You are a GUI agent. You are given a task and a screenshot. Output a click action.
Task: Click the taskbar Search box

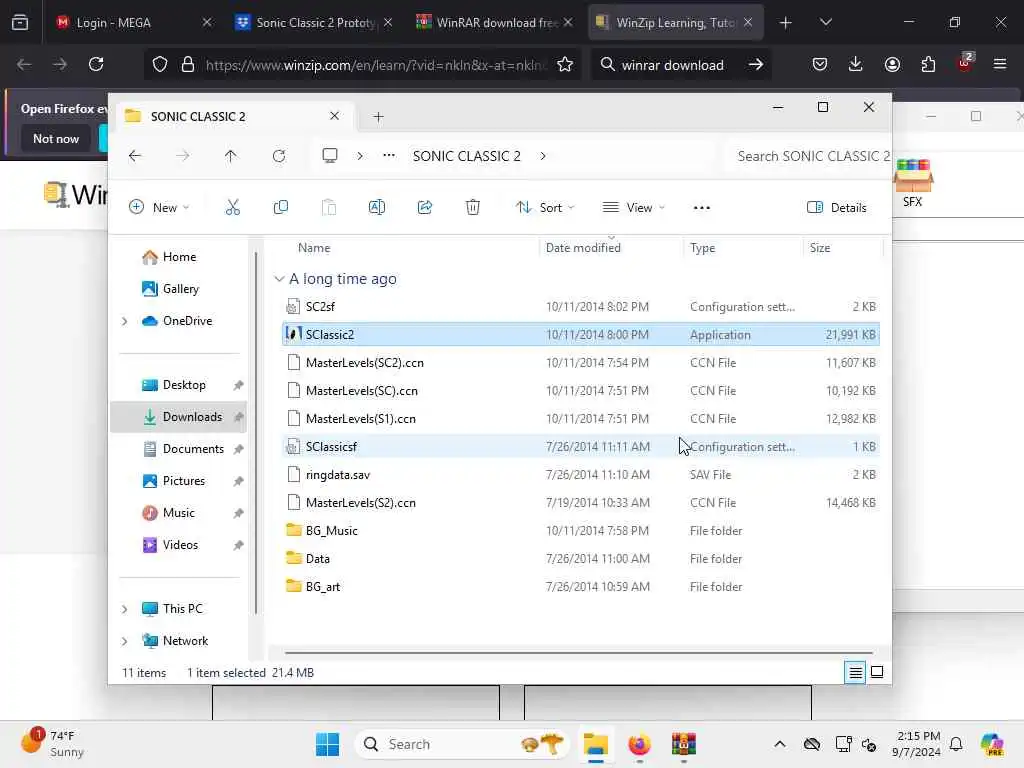462,744
